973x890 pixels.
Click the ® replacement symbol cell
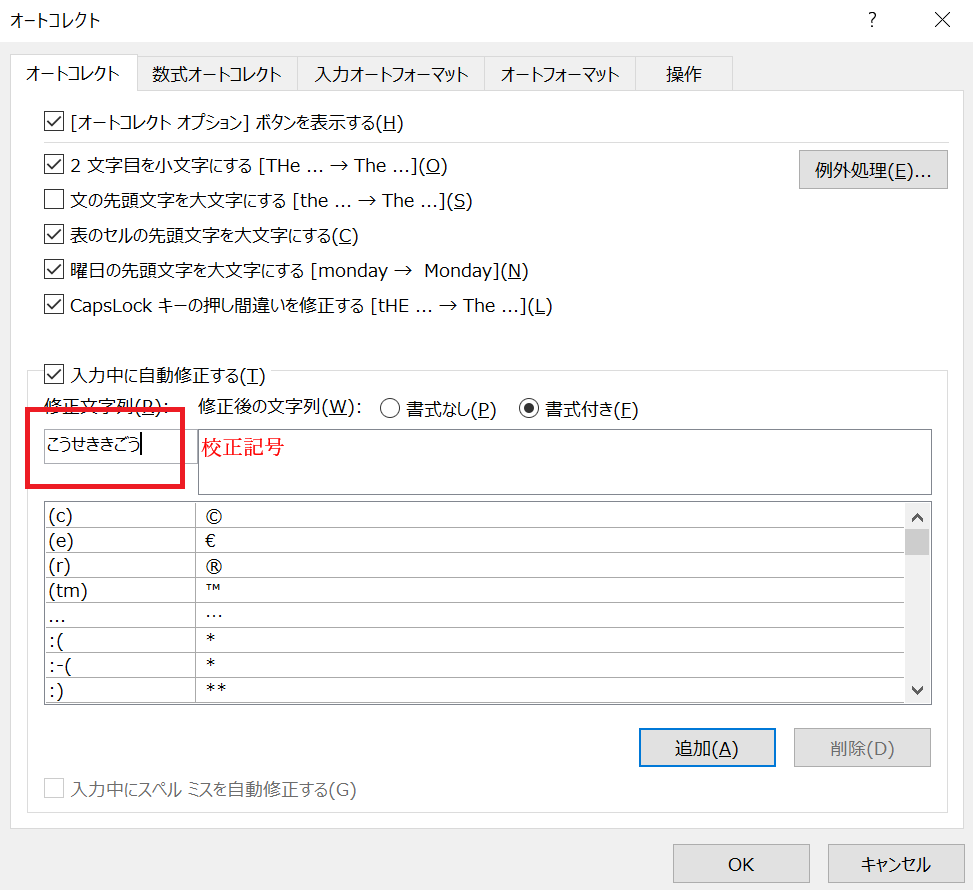(550, 565)
